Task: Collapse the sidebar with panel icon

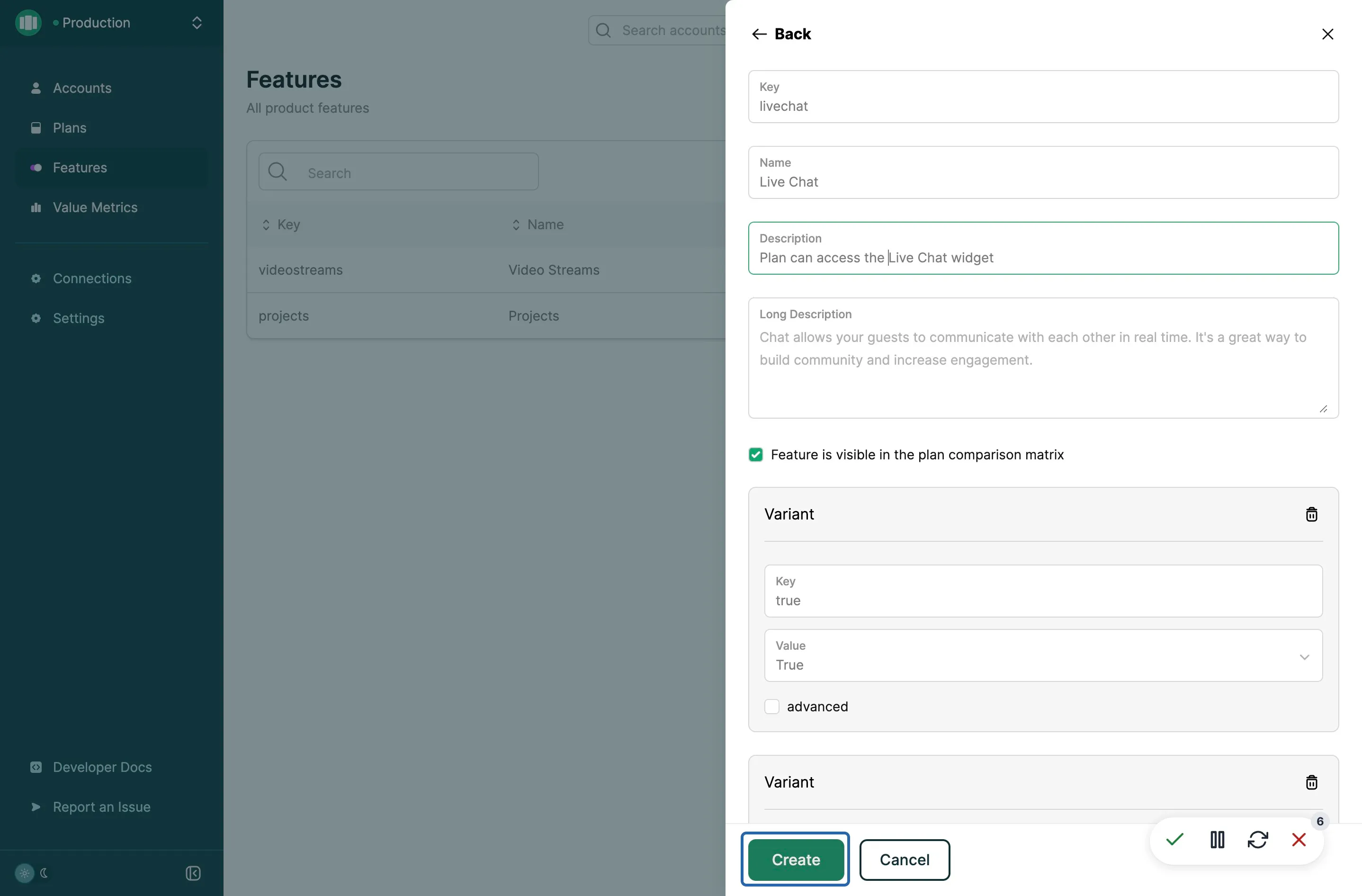Action: point(193,872)
